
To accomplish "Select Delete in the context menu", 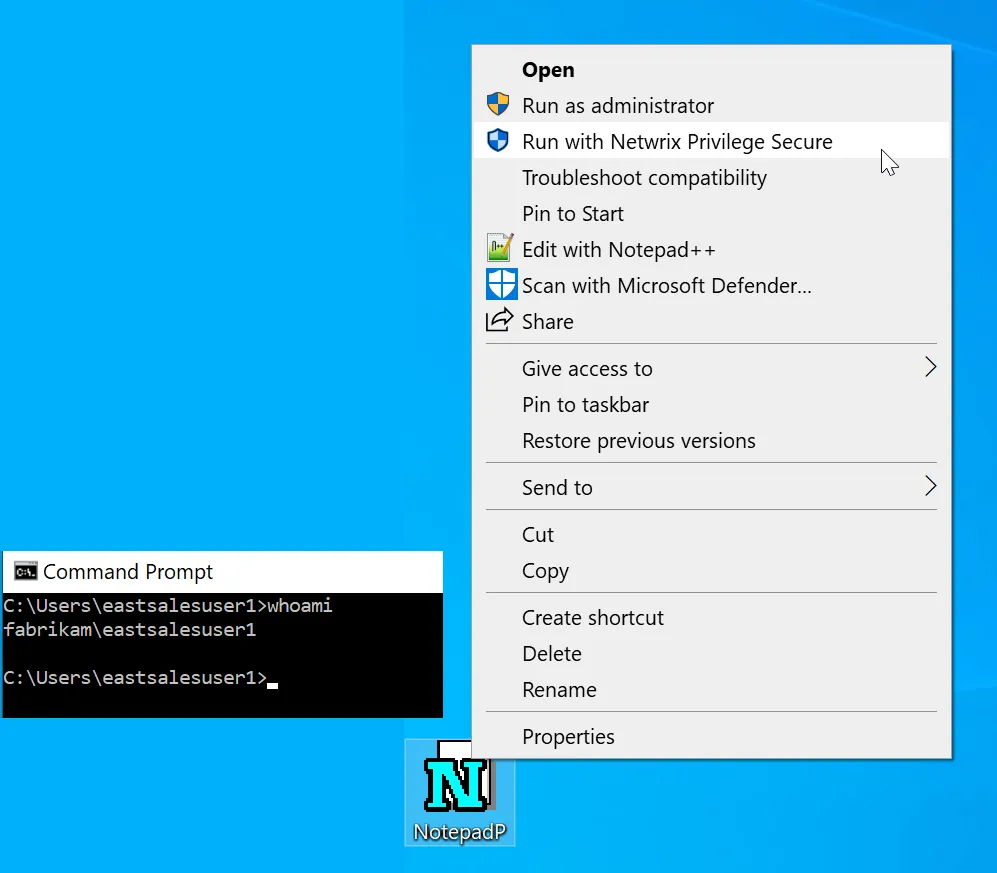I will click(712, 654).
